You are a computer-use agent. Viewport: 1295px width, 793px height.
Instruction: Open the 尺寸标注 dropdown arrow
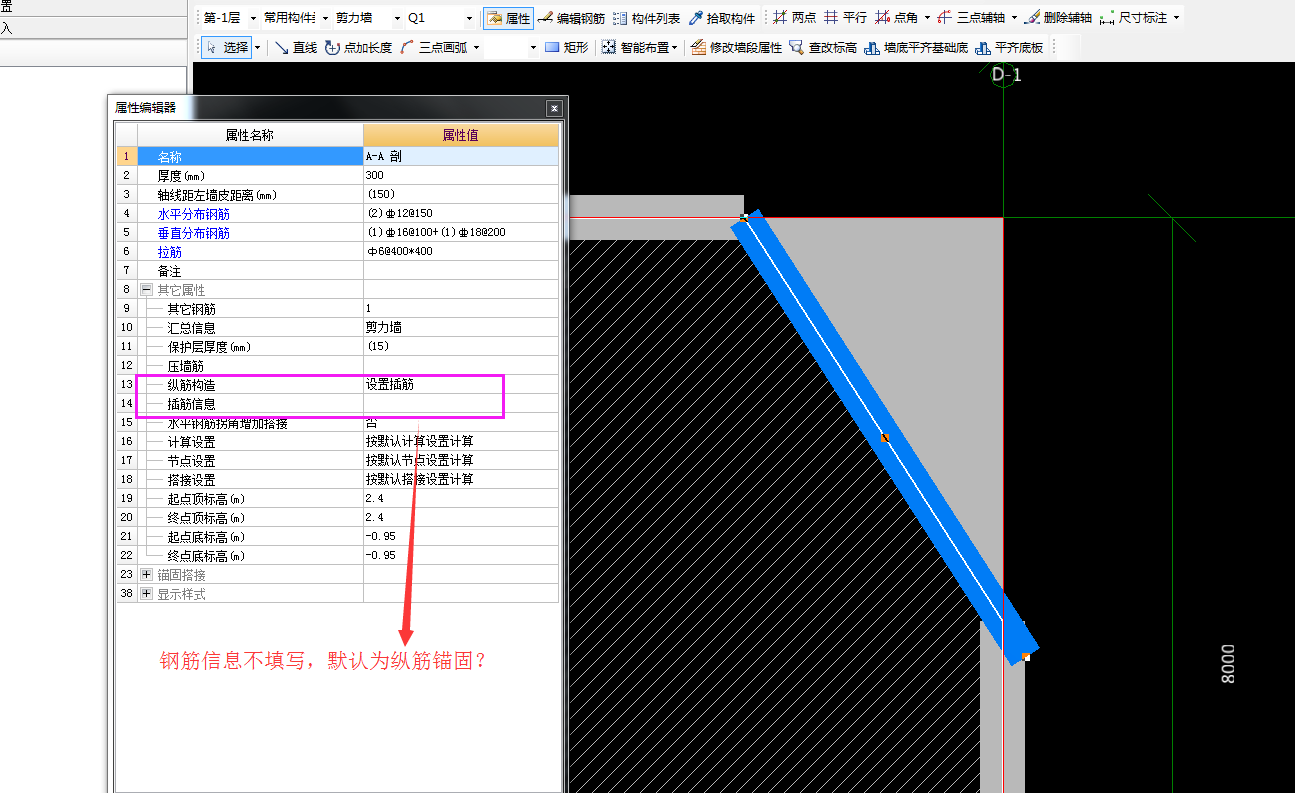(1176, 18)
